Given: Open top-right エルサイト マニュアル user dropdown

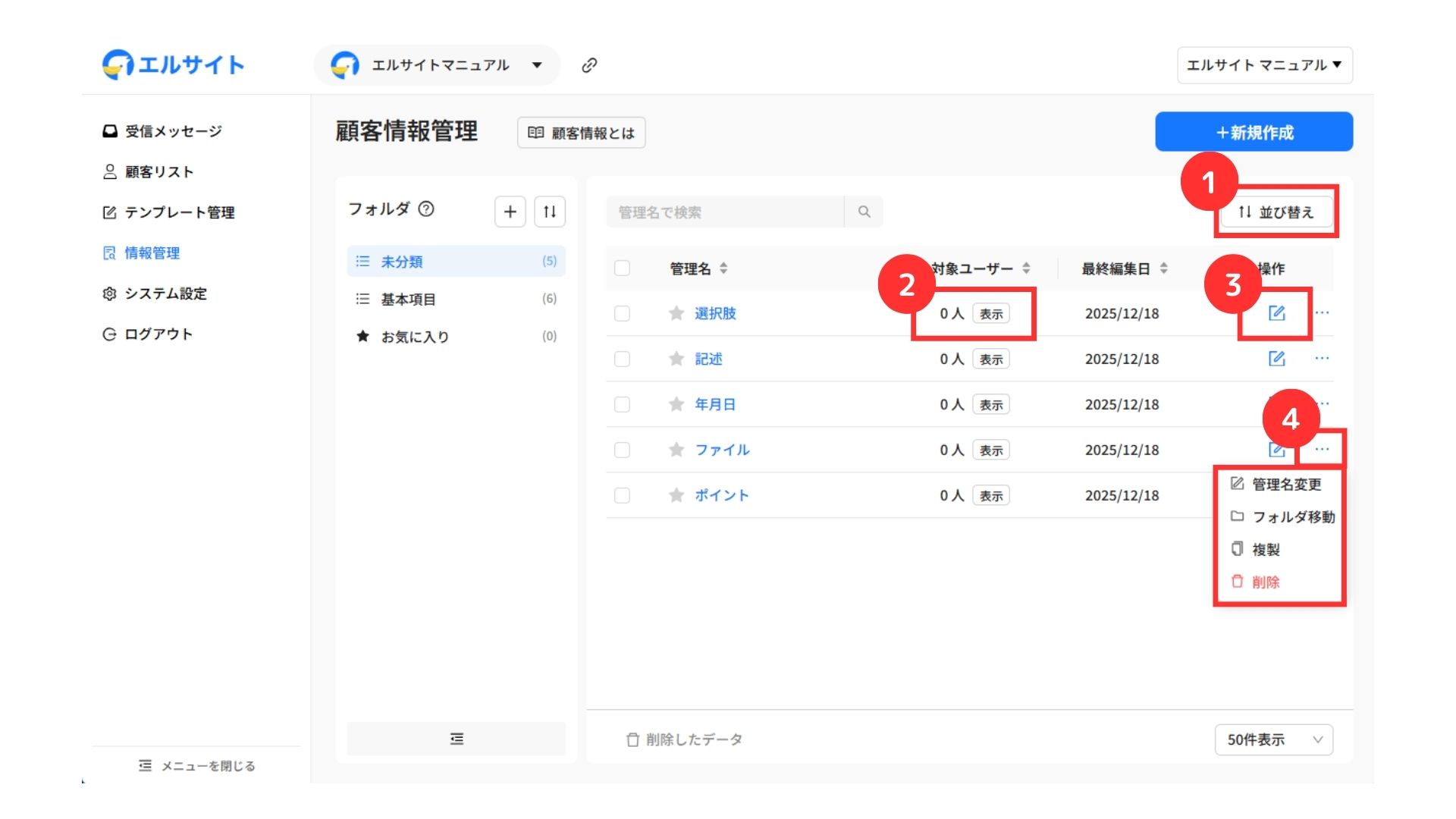Looking at the screenshot, I should point(1264,65).
